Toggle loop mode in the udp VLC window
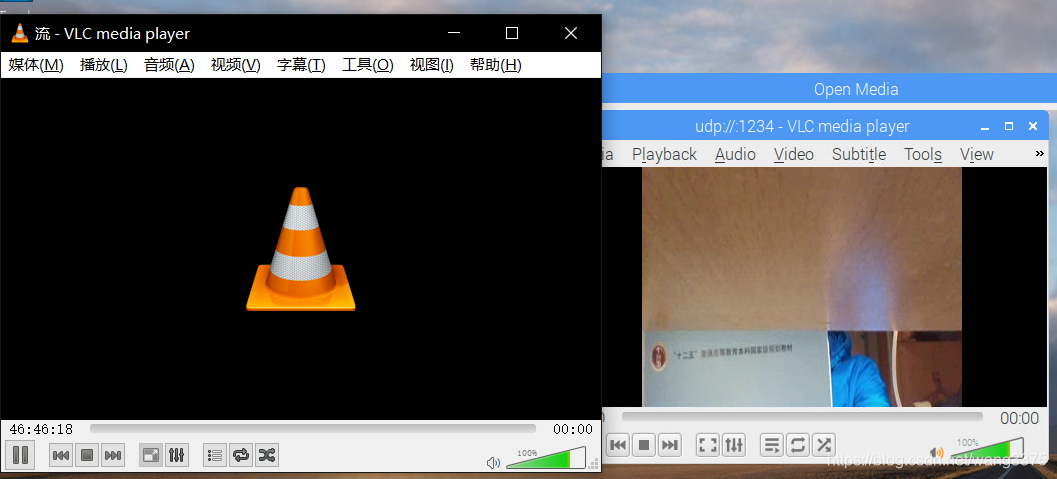This screenshot has height=479, width=1057. [797, 445]
